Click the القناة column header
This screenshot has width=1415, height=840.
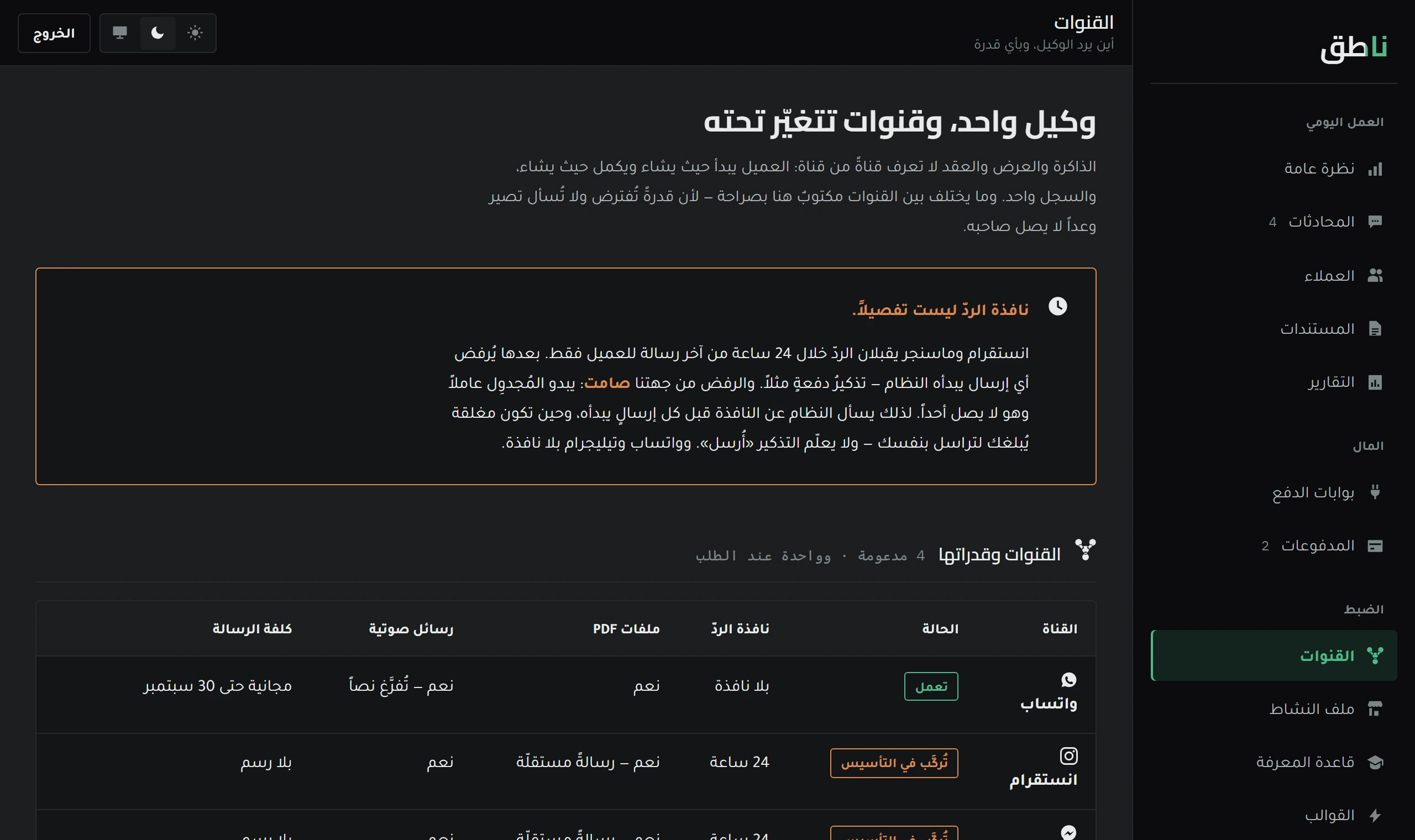tap(1060, 629)
